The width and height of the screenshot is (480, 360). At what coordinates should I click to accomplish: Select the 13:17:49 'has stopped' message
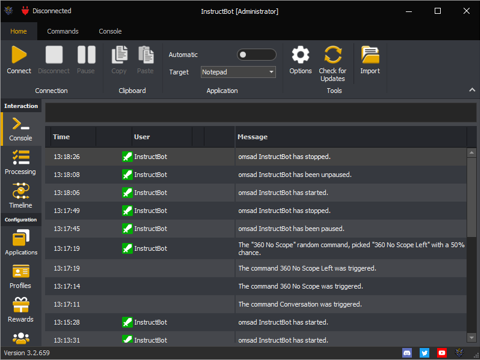click(284, 211)
